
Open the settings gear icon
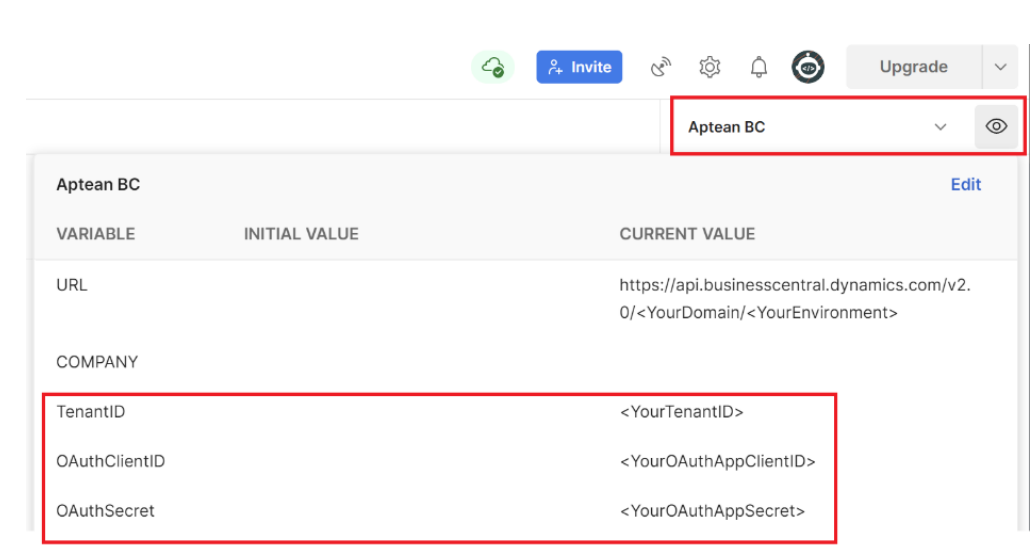[x=710, y=67]
